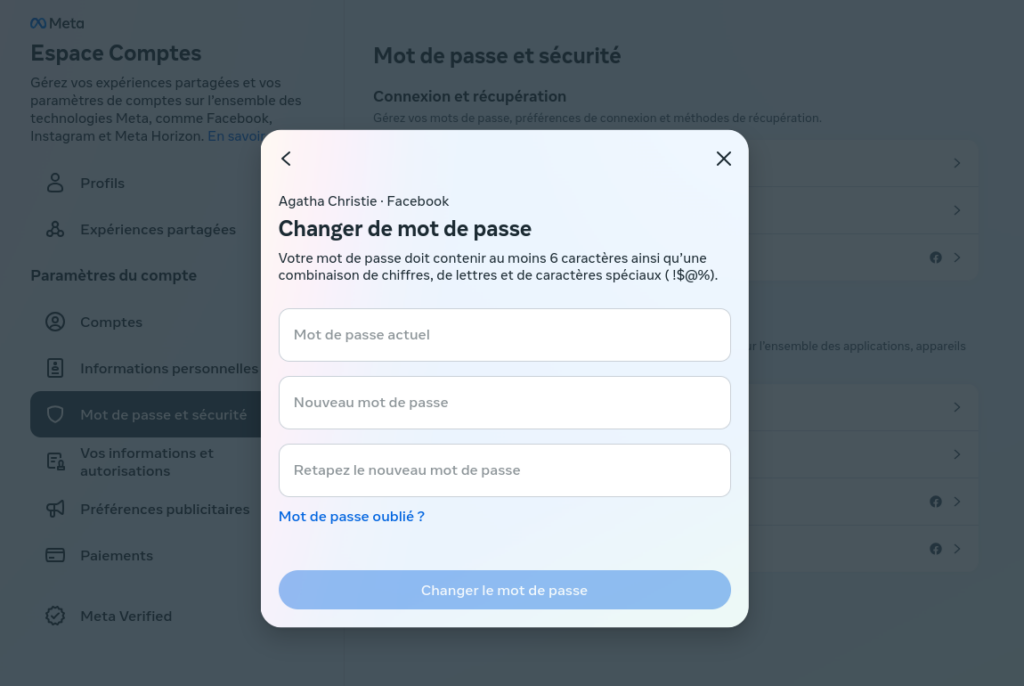Open the Préférences publicitaires megaphone icon
Screen dimensions: 1024x686
tap(56, 509)
